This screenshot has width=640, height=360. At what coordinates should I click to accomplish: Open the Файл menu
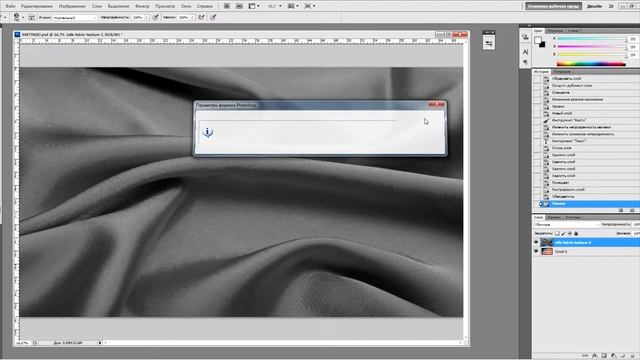11,6
